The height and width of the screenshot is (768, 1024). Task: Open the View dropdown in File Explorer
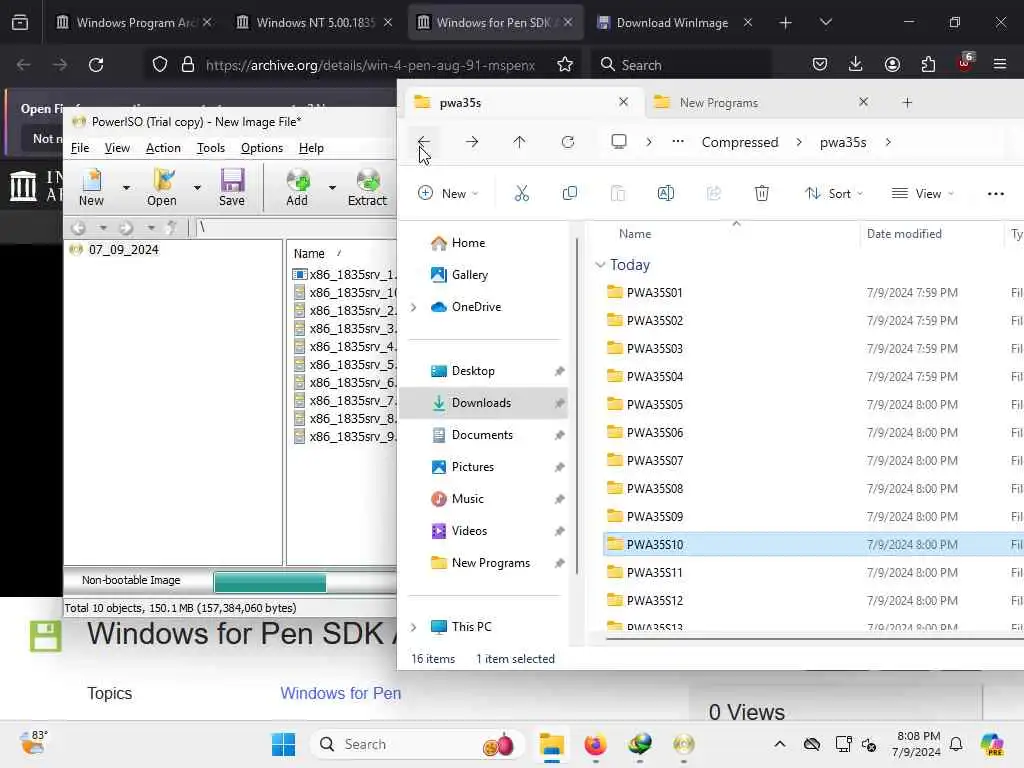click(923, 193)
